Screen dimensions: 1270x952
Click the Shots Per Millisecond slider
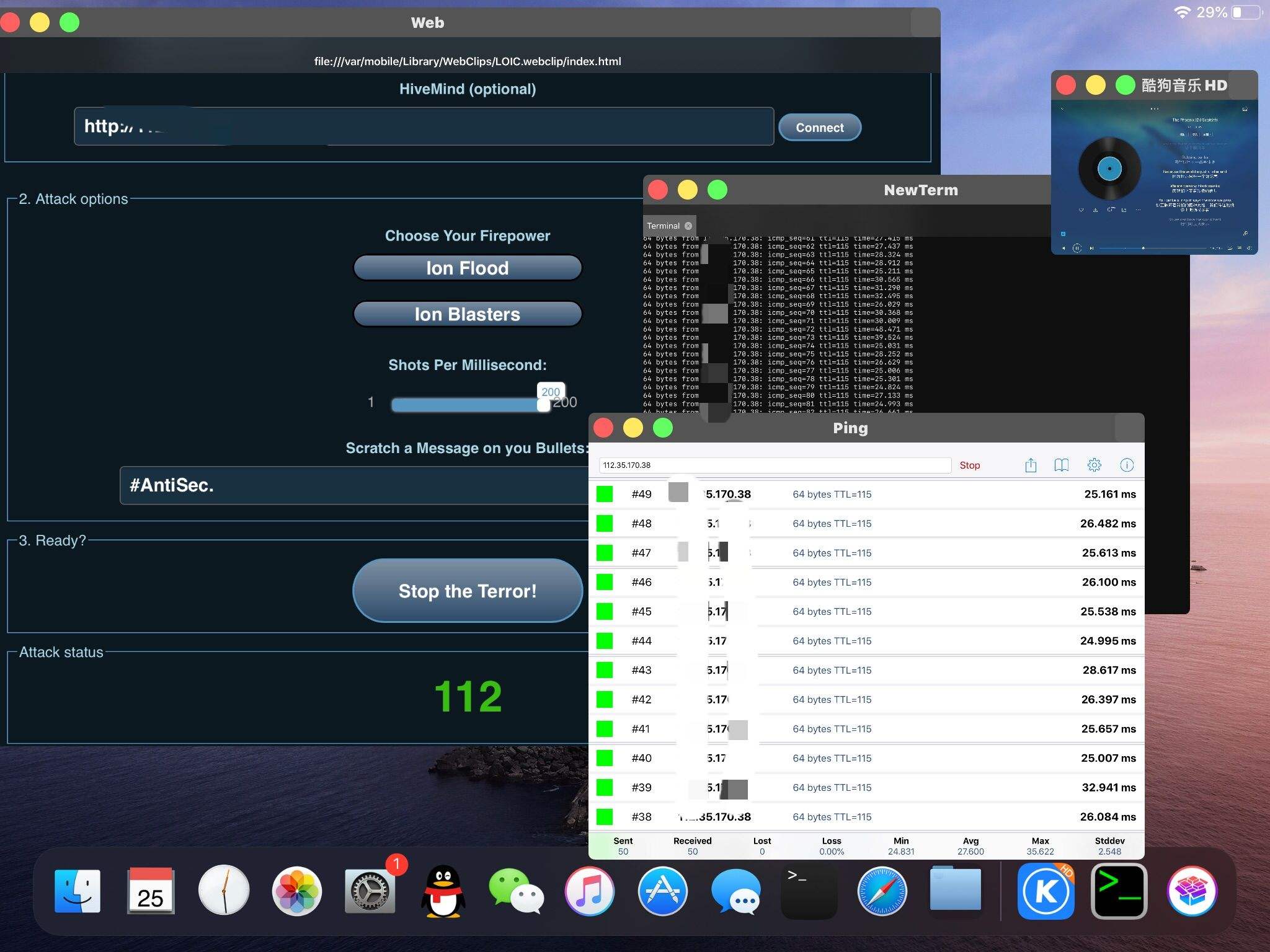(x=470, y=405)
